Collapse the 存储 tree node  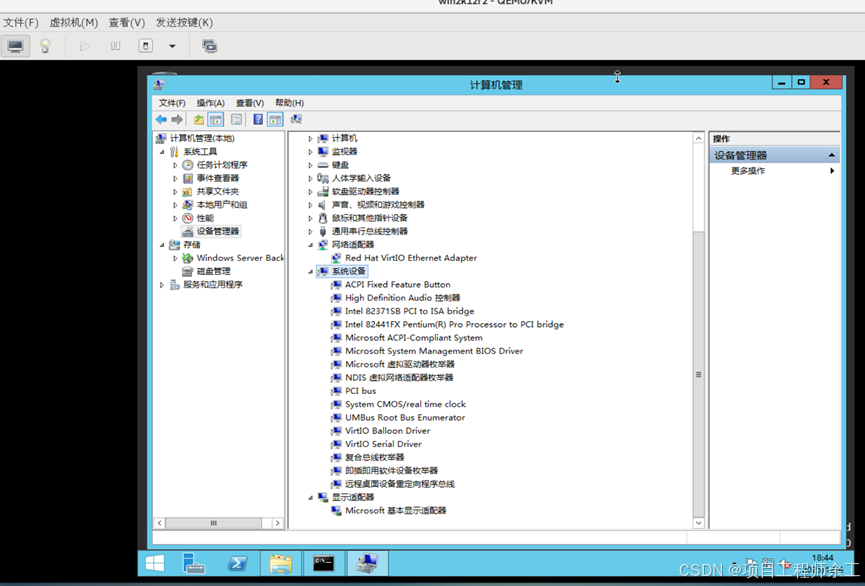pos(162,244)
